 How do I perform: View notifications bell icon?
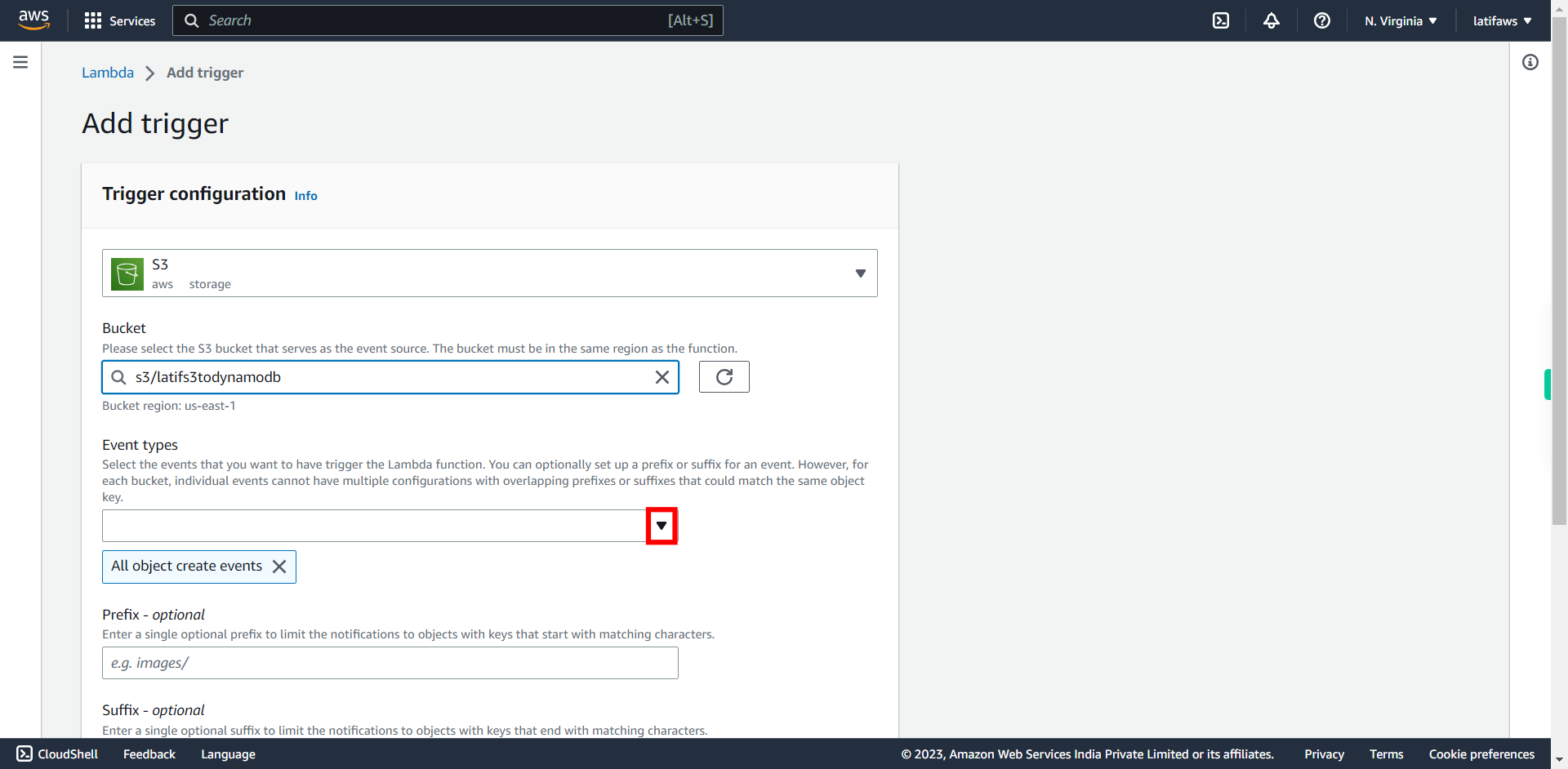coord(1272,20)
